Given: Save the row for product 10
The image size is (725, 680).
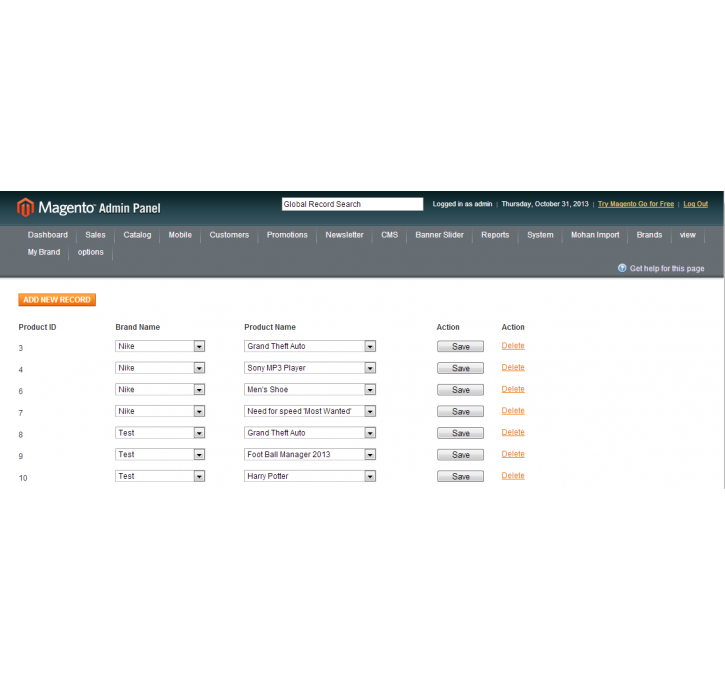Looking at the screenshot, I should [x=461, y=477].
